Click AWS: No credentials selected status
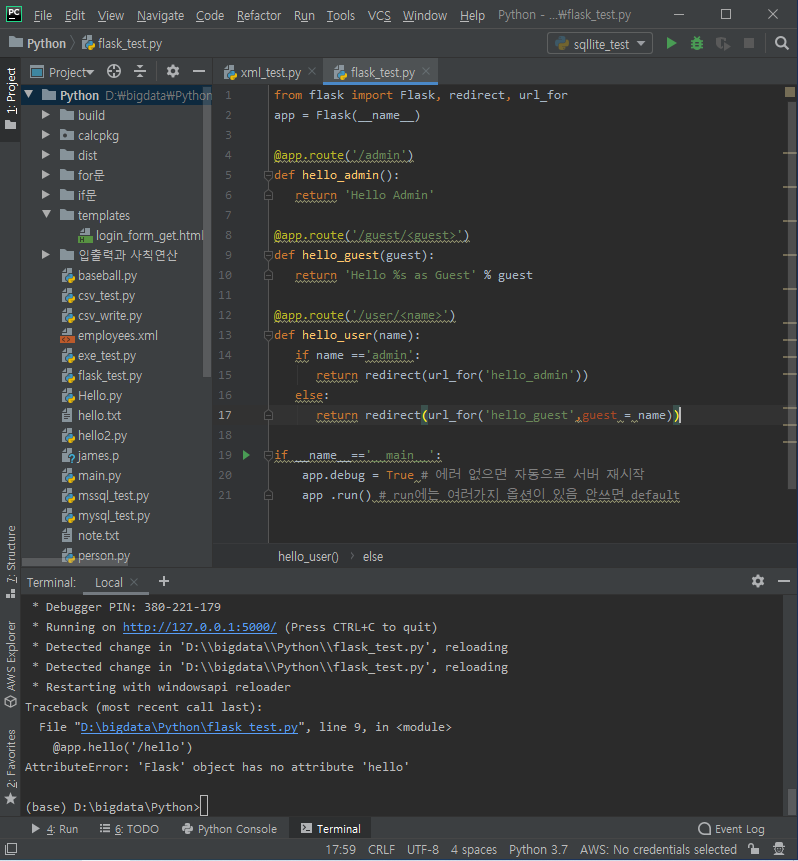 point(658,849)
